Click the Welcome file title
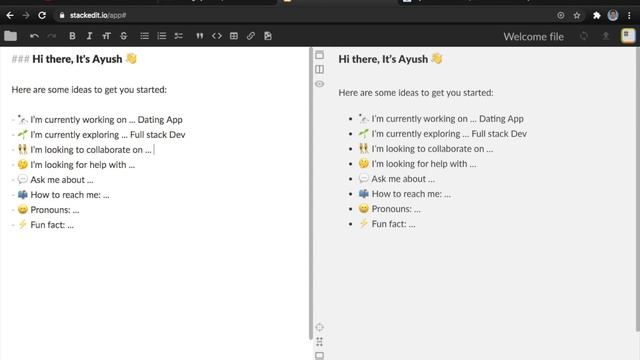This screenshot has height=360, width=640. click(x=533, y=36)
